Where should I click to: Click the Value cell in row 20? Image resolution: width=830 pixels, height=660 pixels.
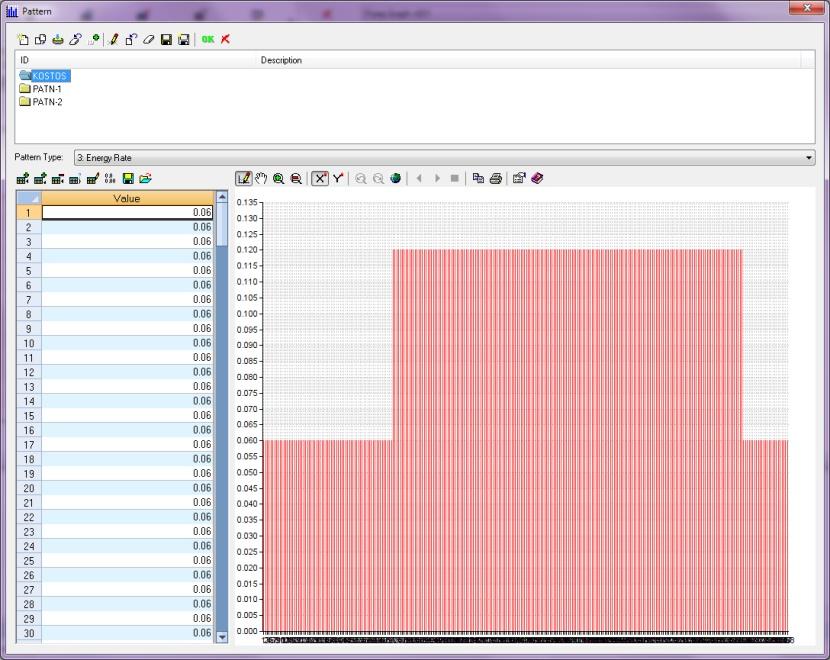click(127, 488)
